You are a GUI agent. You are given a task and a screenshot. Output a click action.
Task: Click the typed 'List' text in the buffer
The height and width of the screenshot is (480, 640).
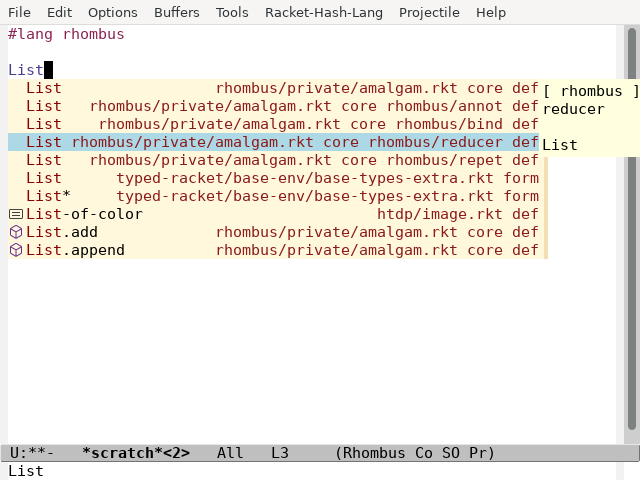click(x=26, y=70)
